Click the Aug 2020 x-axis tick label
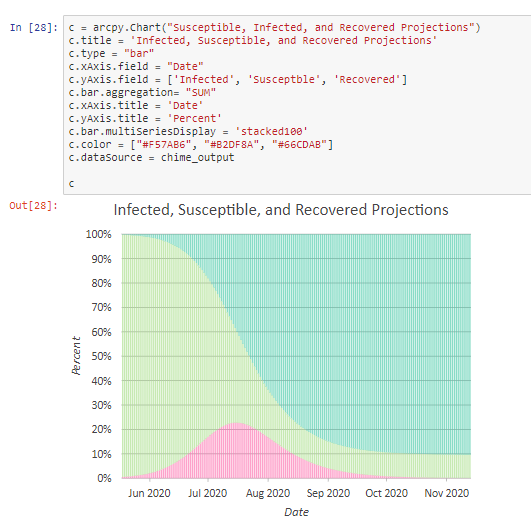Viewport: 531px width, 527px height. (x=268, y=493)
